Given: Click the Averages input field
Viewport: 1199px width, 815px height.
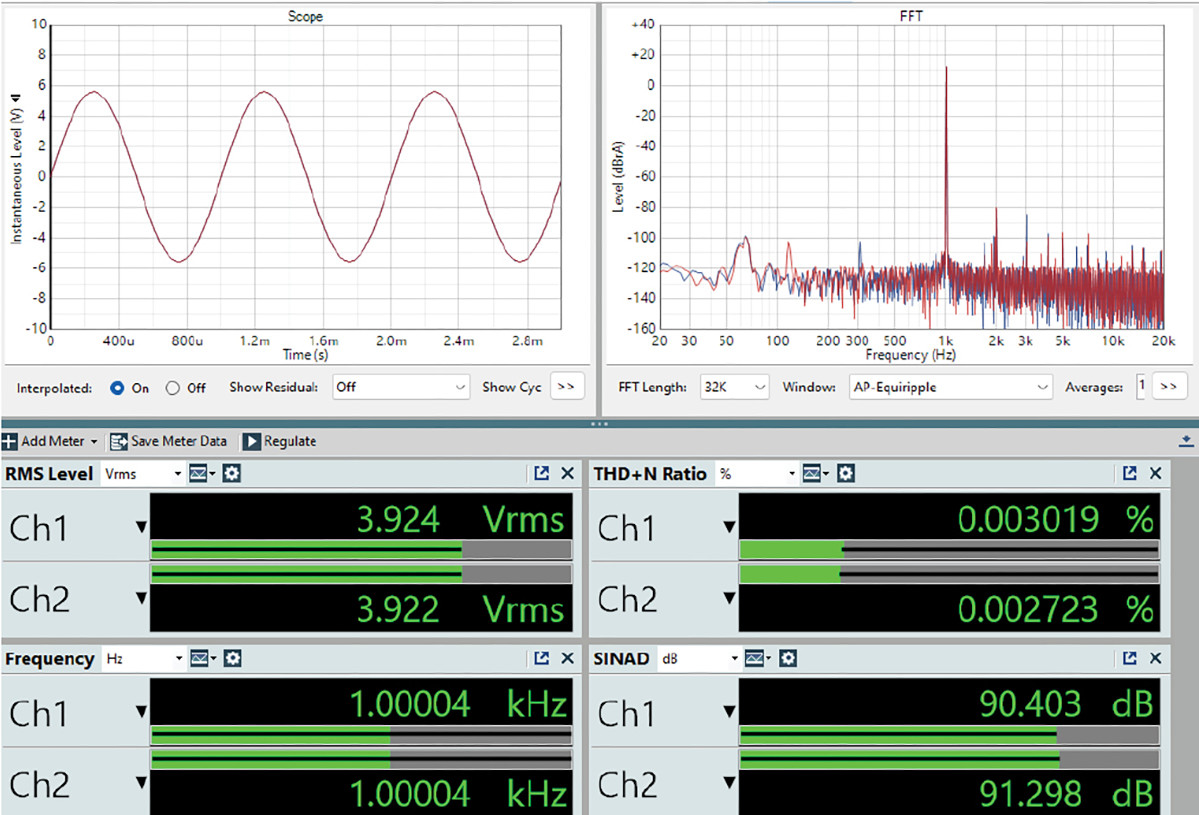Looking at the screenshot, I should [1141, 386].
